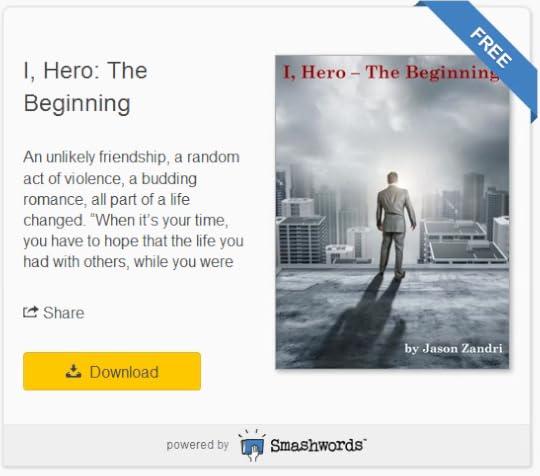
Task: Click the 'I, Hero: The' heading line
Action: tap(85, 71)
